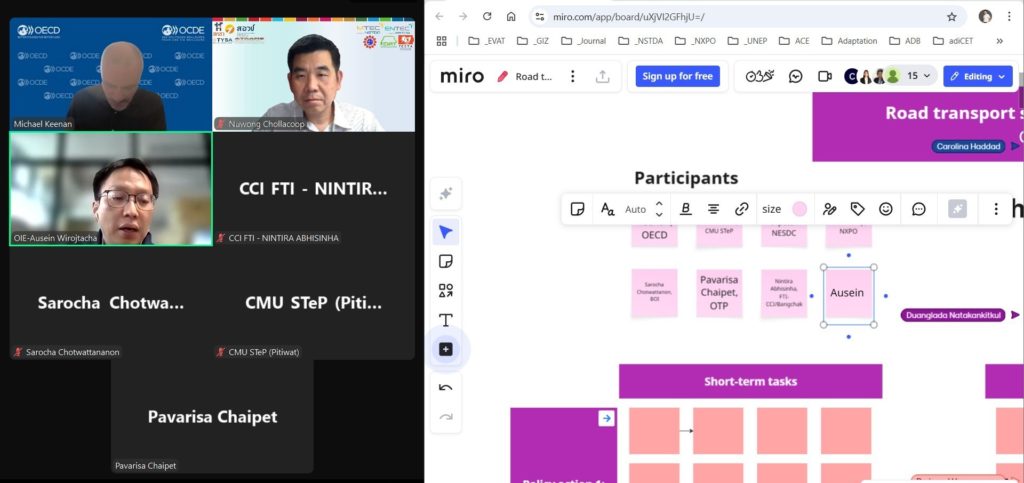
Task: Open the Chrome apps grid shortcut
Action: 441,41
